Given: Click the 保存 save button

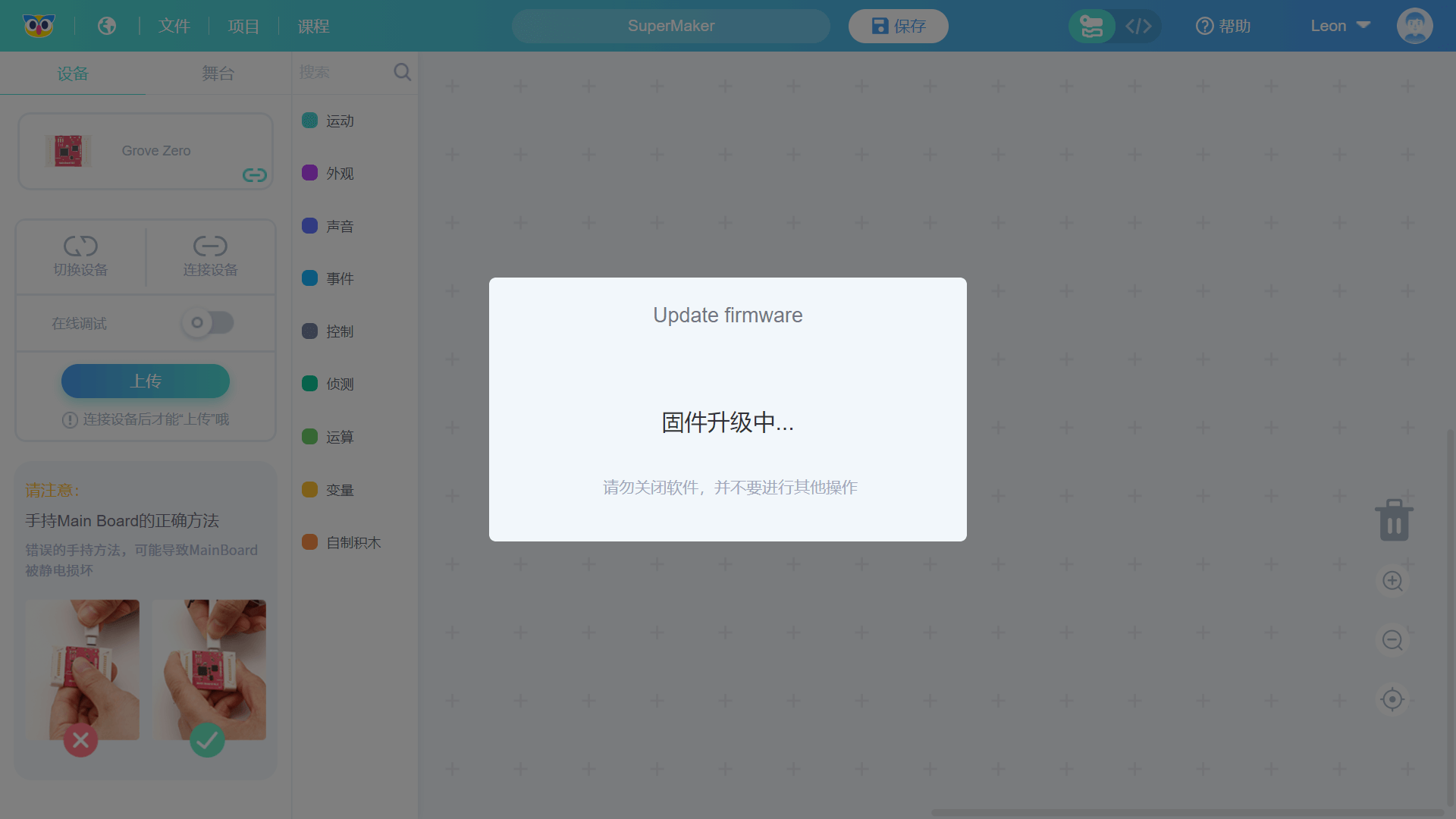Looking at the screenshot, I should pyautogui.click(x=899, y=26).
